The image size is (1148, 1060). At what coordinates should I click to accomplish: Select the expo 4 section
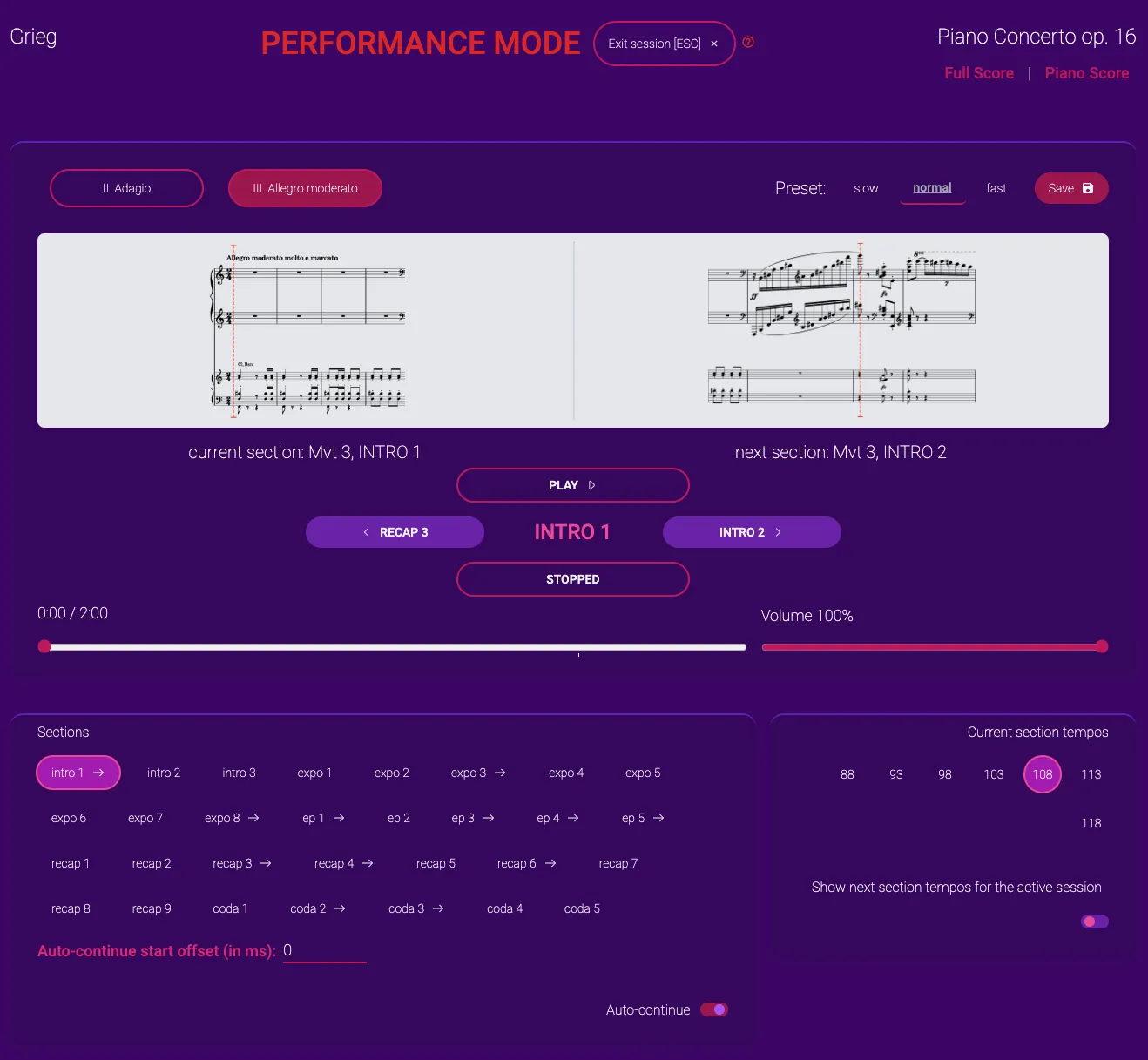click(566, 773)
